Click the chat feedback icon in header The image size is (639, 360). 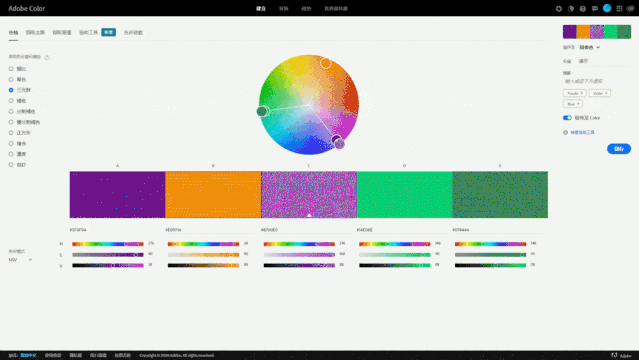click(x=595, y=9)
